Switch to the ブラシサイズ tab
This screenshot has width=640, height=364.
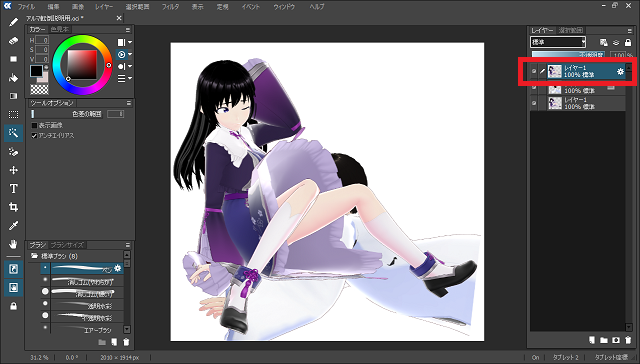tap(67, 245)
